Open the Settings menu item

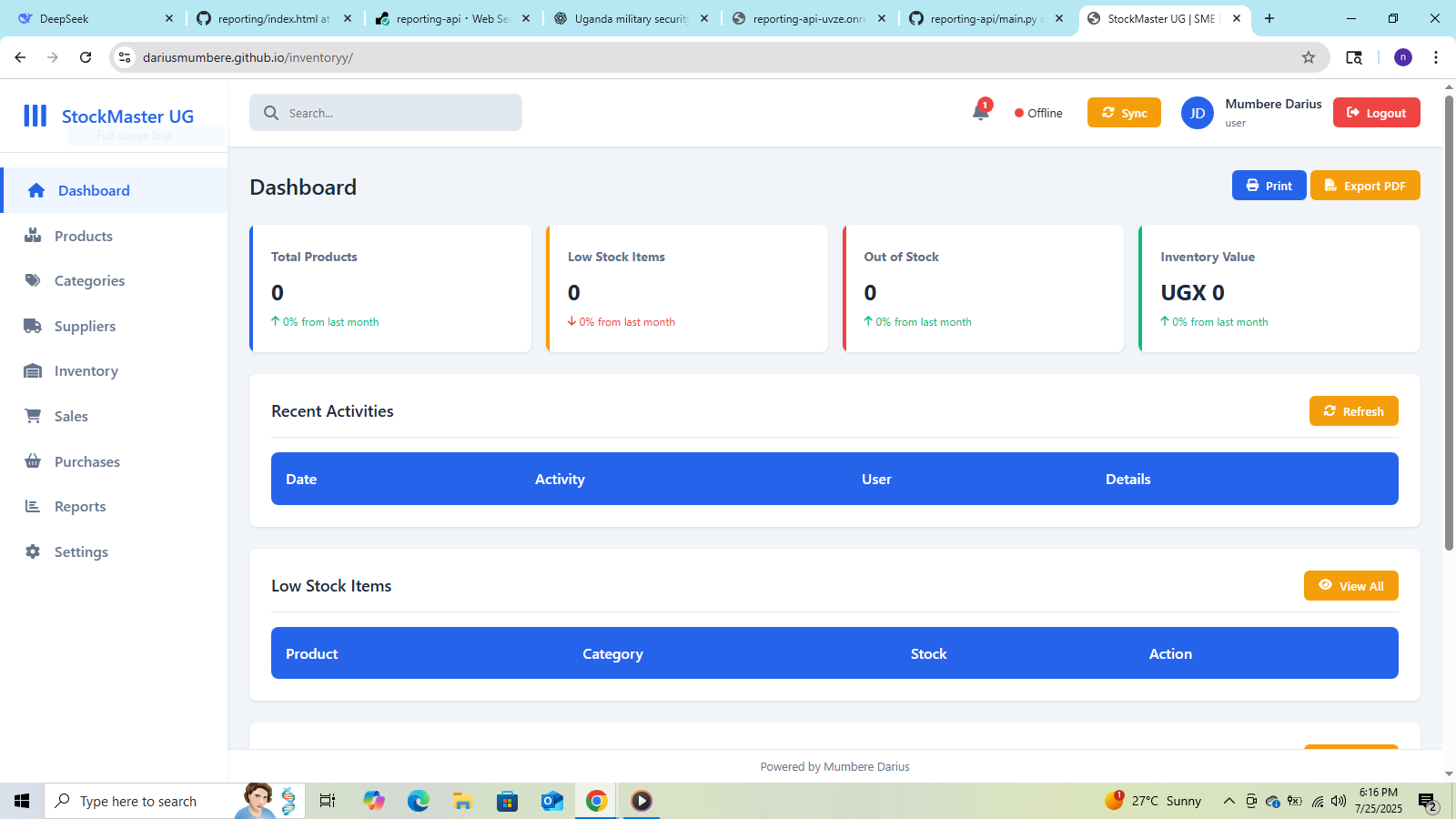tap(114, 551)
